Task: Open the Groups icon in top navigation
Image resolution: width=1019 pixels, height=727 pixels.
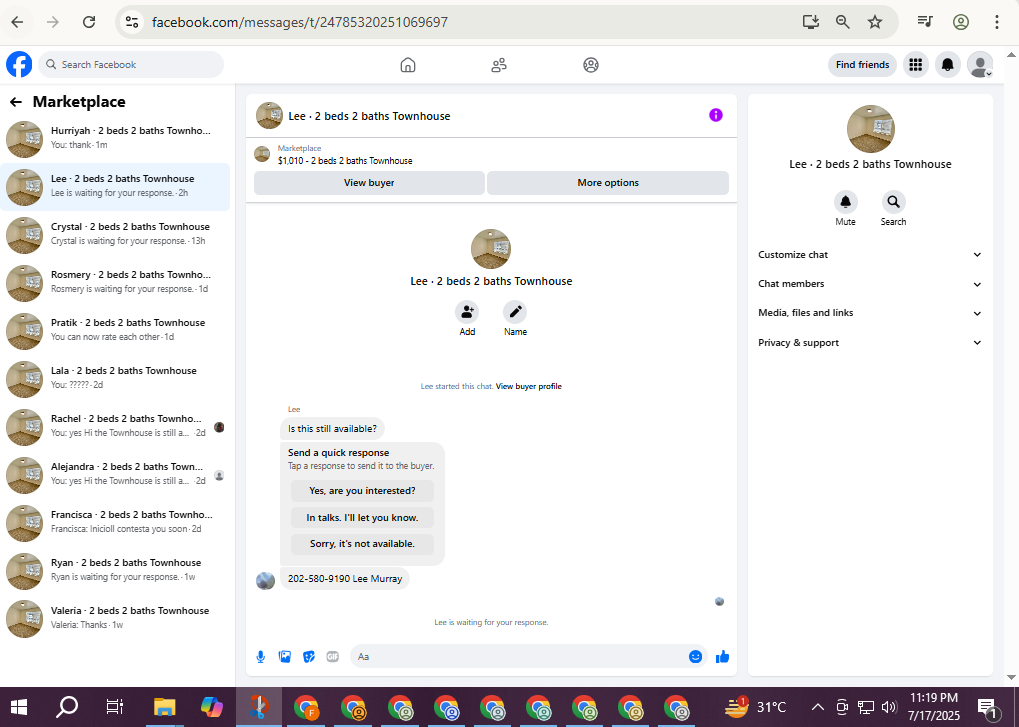Action: click(x=591, y=65)
